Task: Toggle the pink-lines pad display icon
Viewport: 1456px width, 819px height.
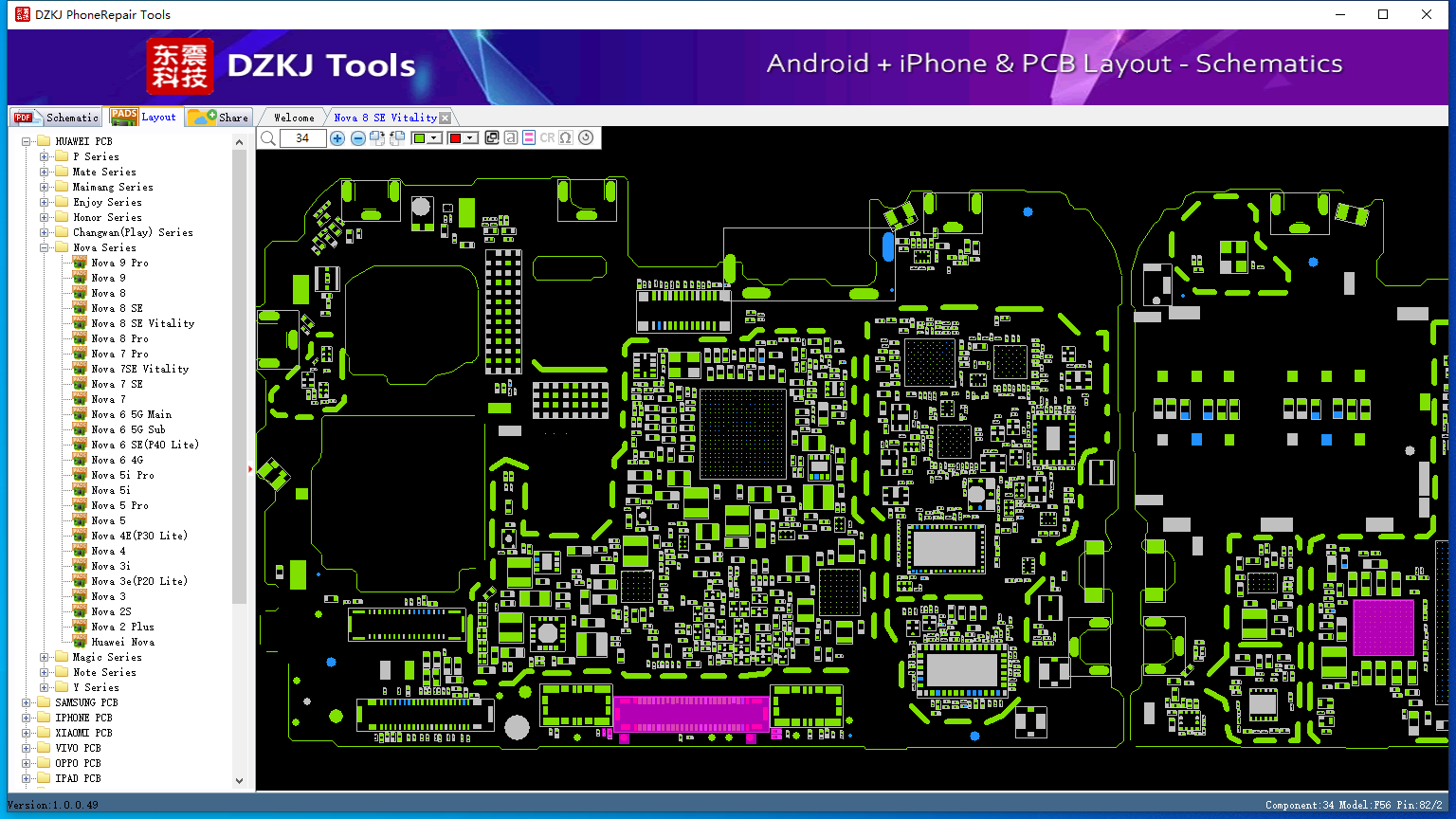Action: coord(529,138)
